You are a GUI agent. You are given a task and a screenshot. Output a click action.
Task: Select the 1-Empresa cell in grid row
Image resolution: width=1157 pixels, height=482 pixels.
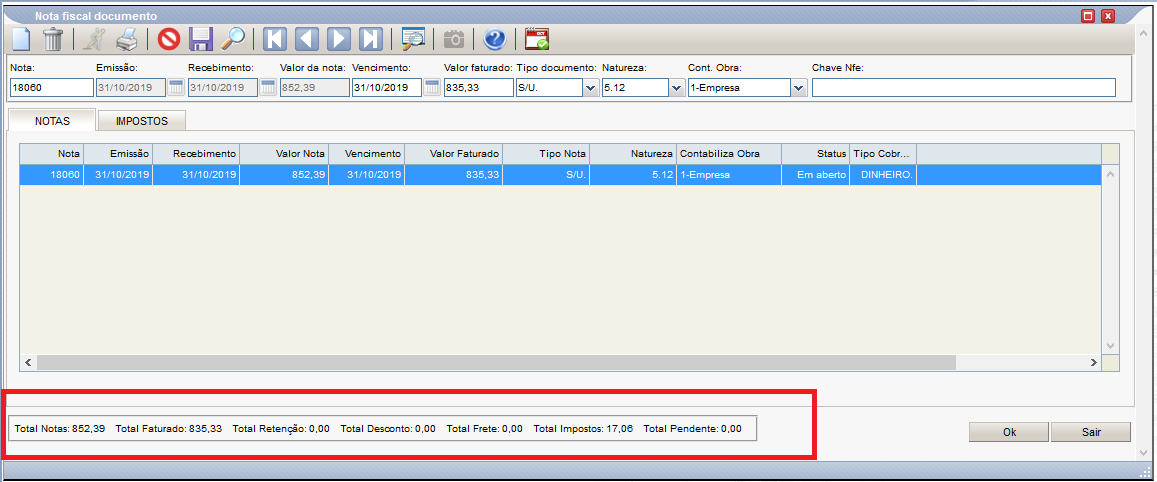(729, 175)
